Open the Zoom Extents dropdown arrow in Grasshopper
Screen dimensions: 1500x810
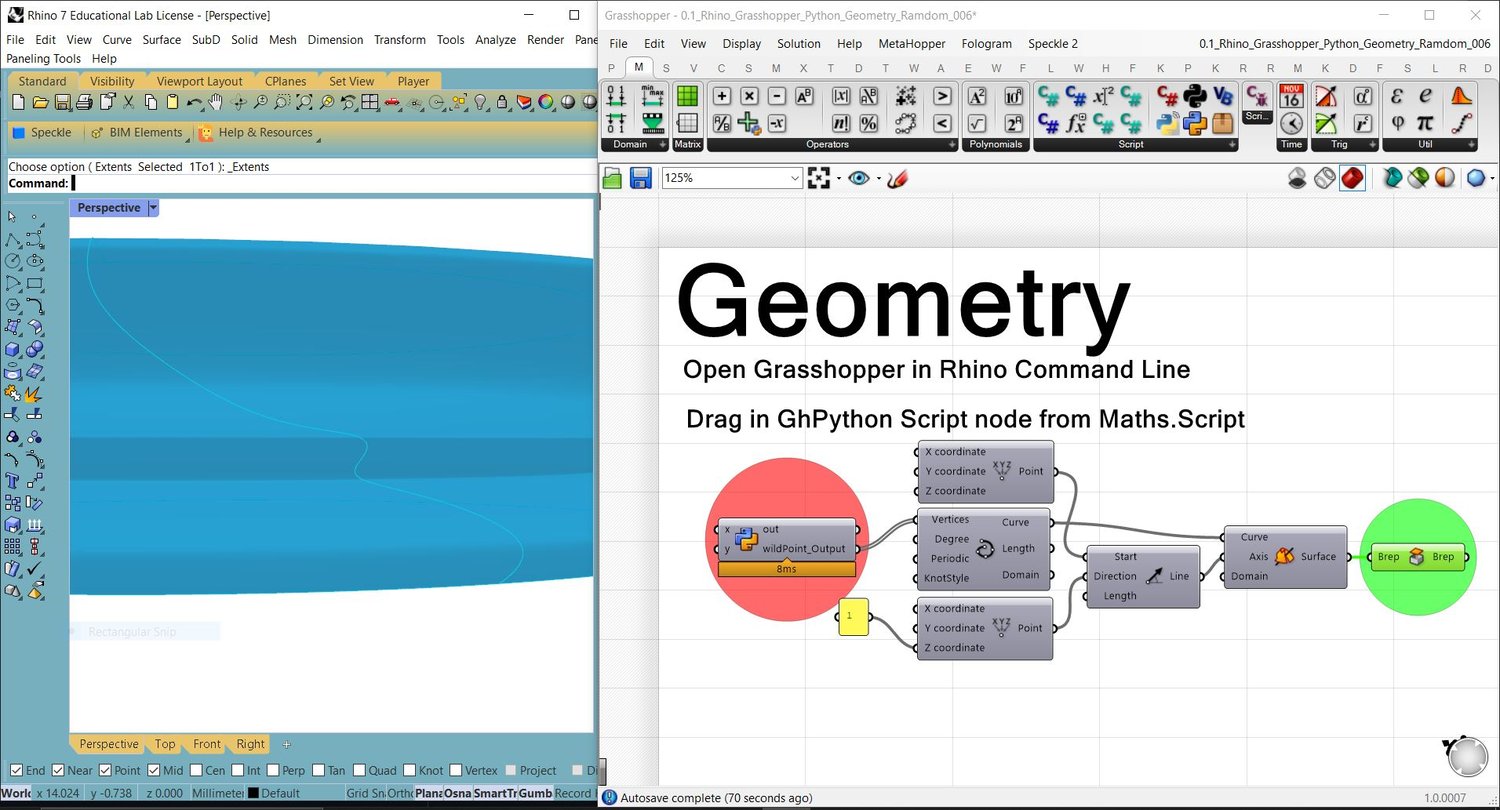pyautogui.click(x=838, y=179)
